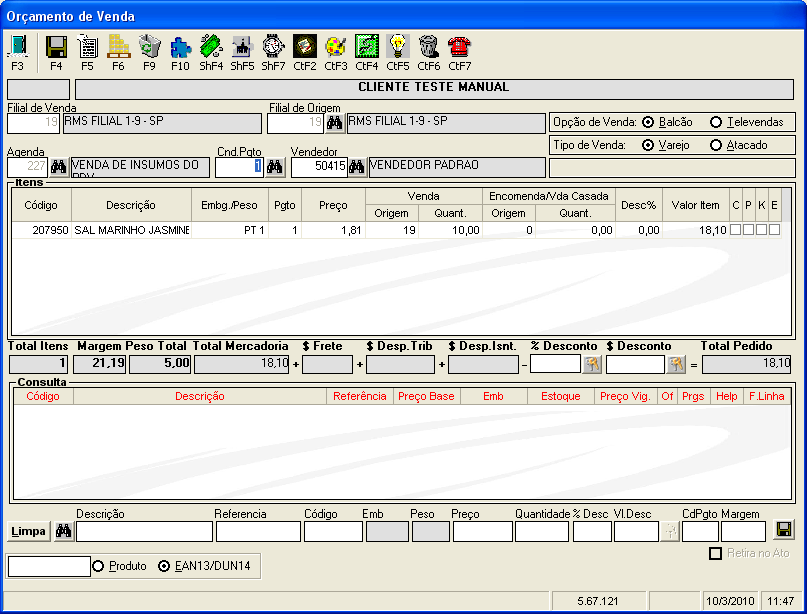Click the Cnd.Pgto input field
The height and width of the screenshot is (614, 807).
tap(239, 167)
